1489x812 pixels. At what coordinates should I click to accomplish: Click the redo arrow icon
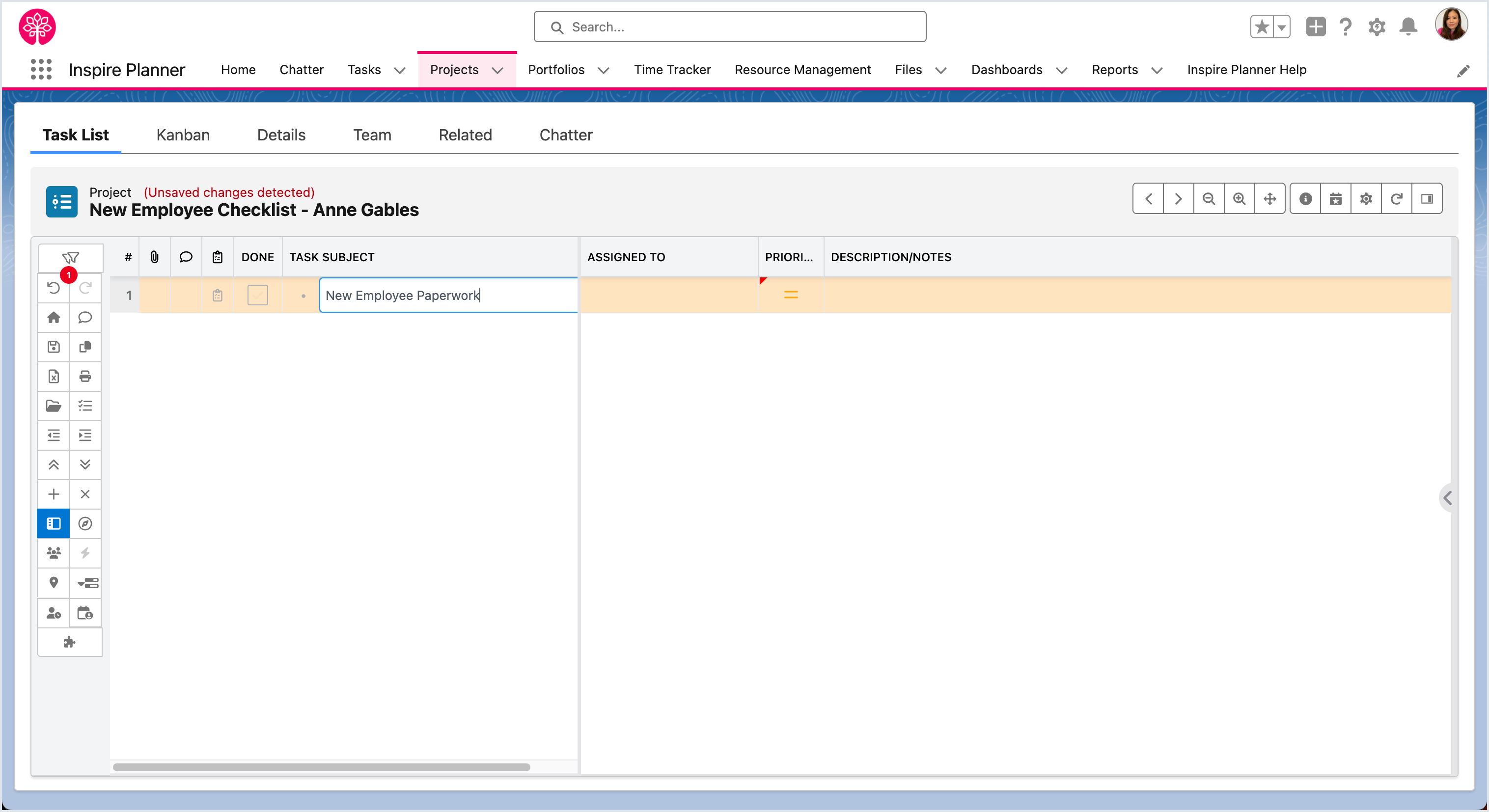85,288
